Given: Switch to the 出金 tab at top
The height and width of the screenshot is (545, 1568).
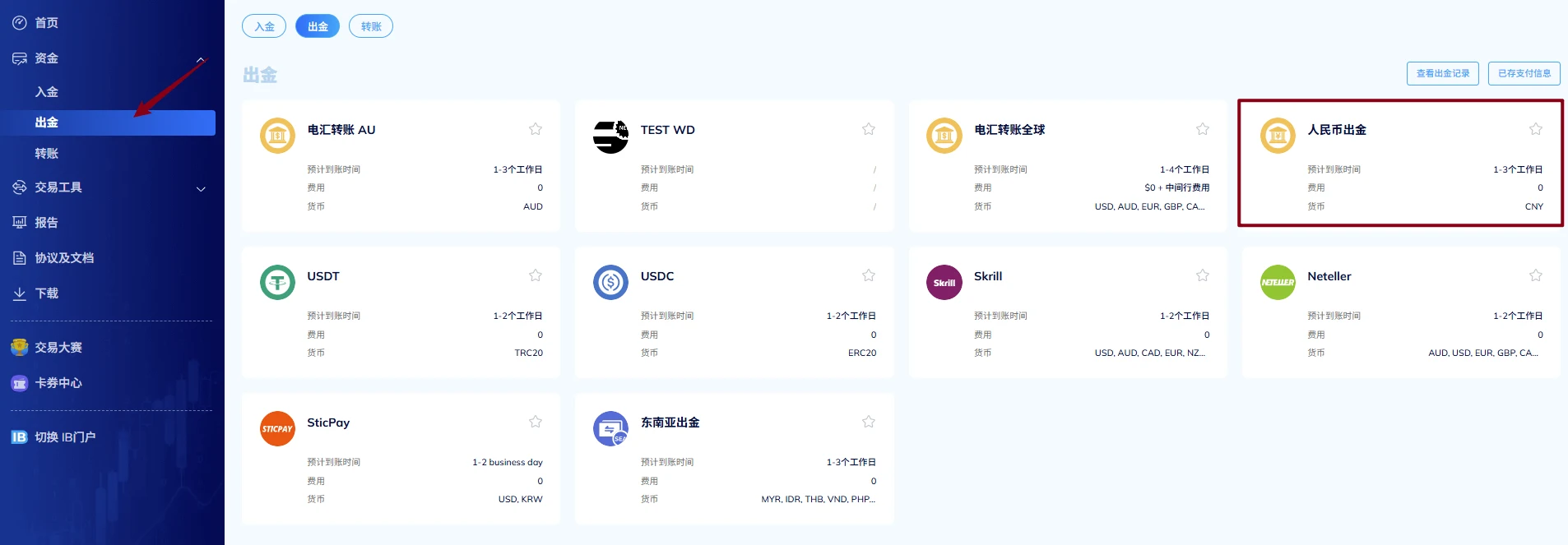Looking at the screenshot, I should pyautogui.click(x=318, y=26).
